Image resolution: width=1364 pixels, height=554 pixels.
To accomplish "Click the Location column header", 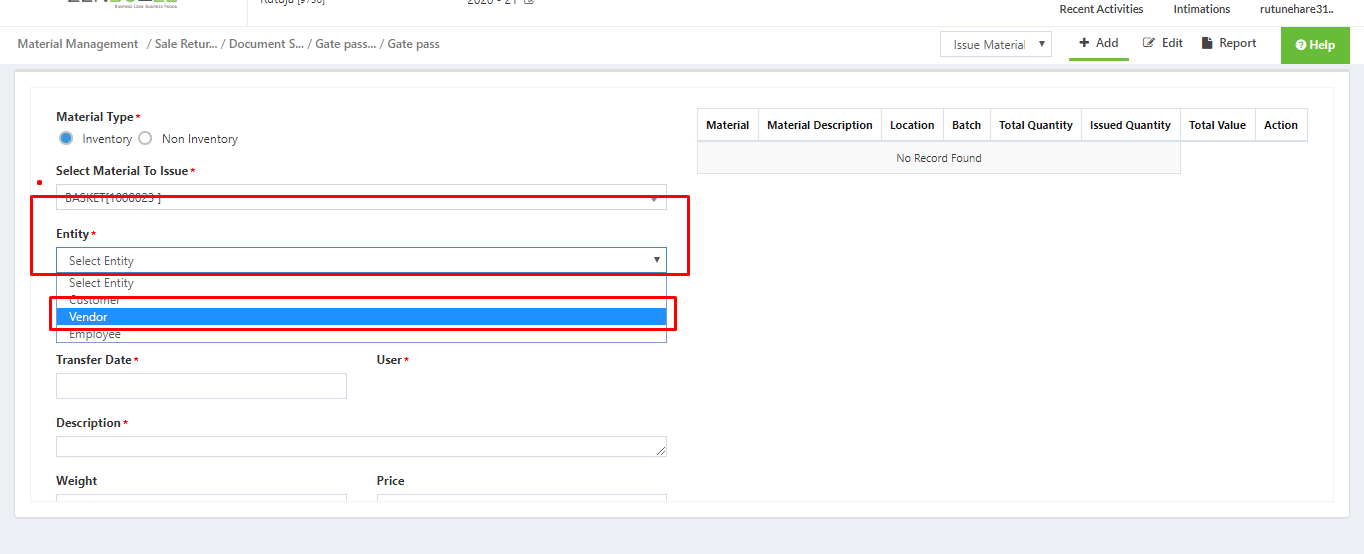I will pyautogui.click(x=912, y=125).
